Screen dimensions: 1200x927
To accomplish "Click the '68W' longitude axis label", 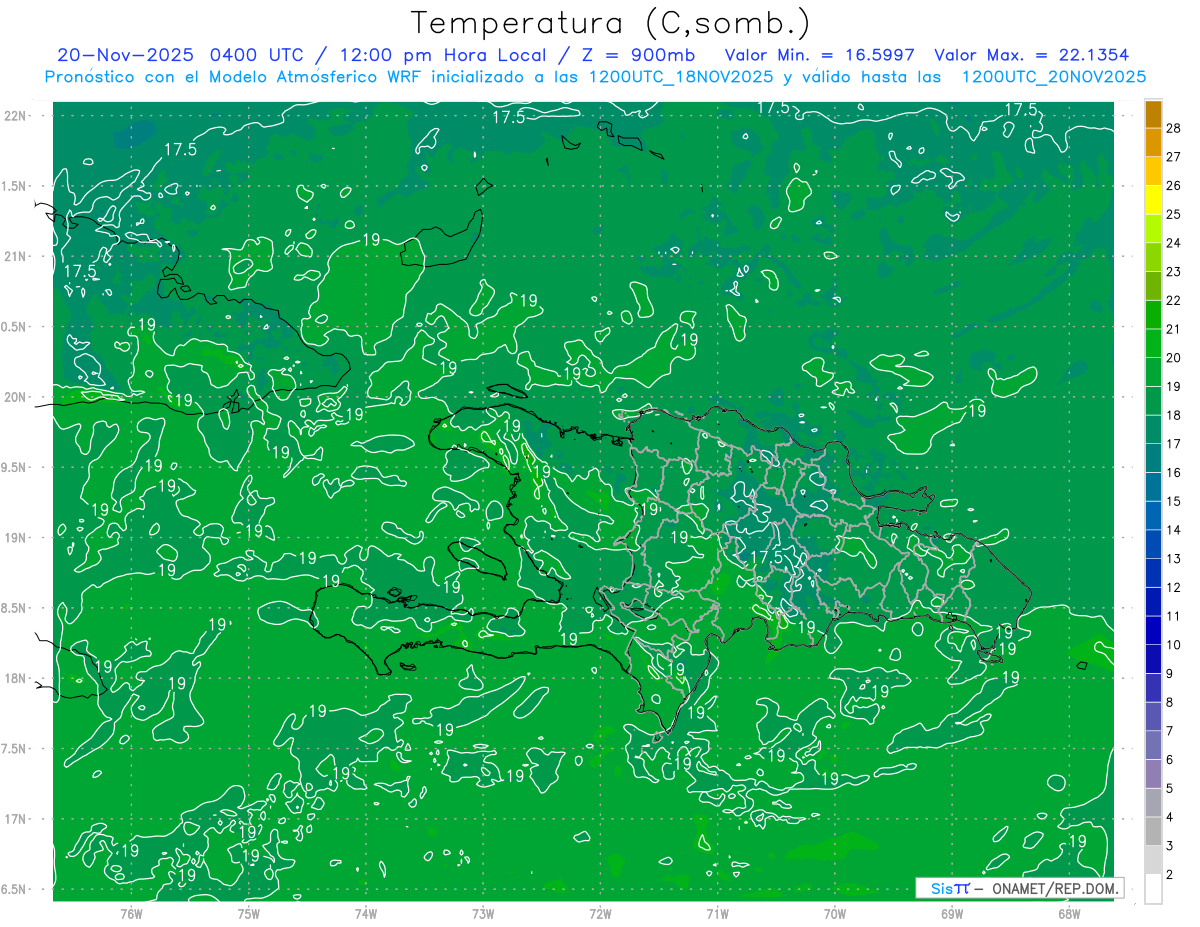I will [1069, 913].
